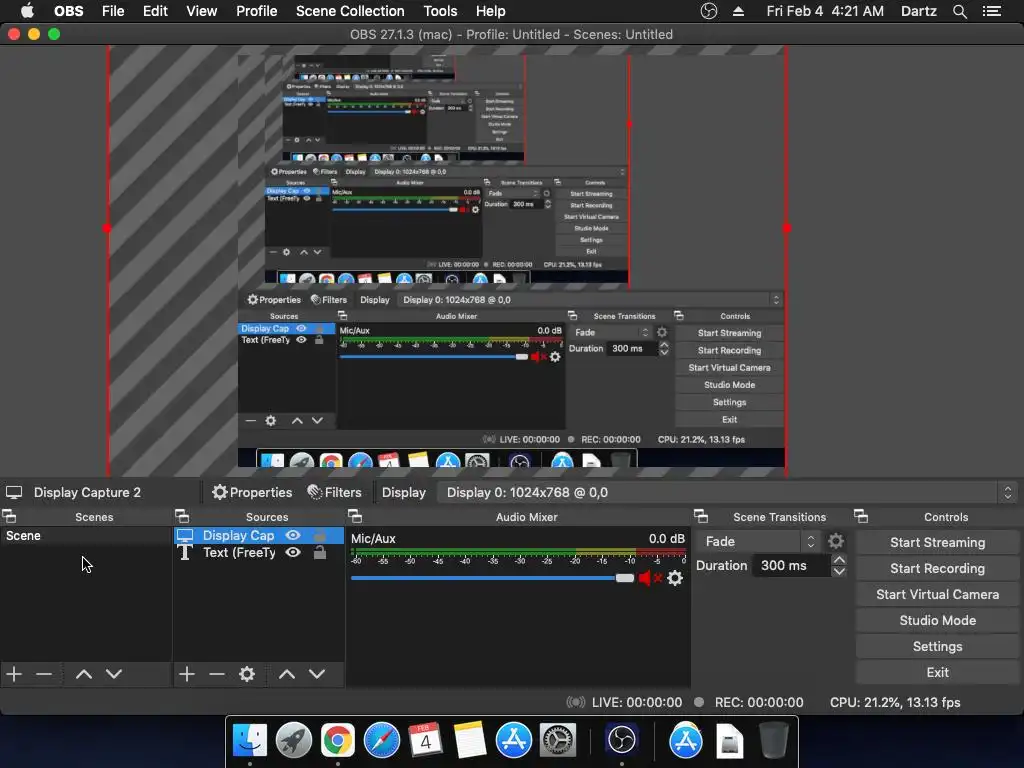This screenshot has height=768, width=1024.
Task: Open source properties gear in Sources toolbar
Action: tap(247, 674)
